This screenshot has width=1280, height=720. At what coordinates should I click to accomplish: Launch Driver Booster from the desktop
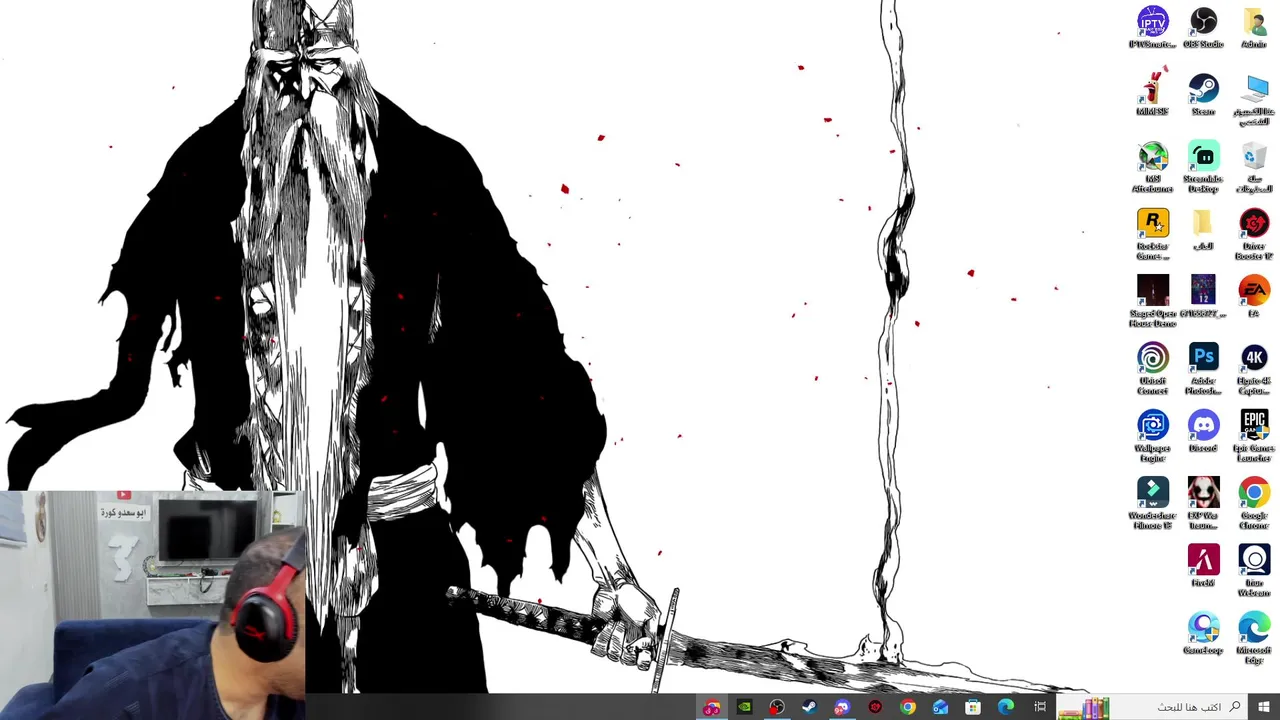click(1254, 233)
